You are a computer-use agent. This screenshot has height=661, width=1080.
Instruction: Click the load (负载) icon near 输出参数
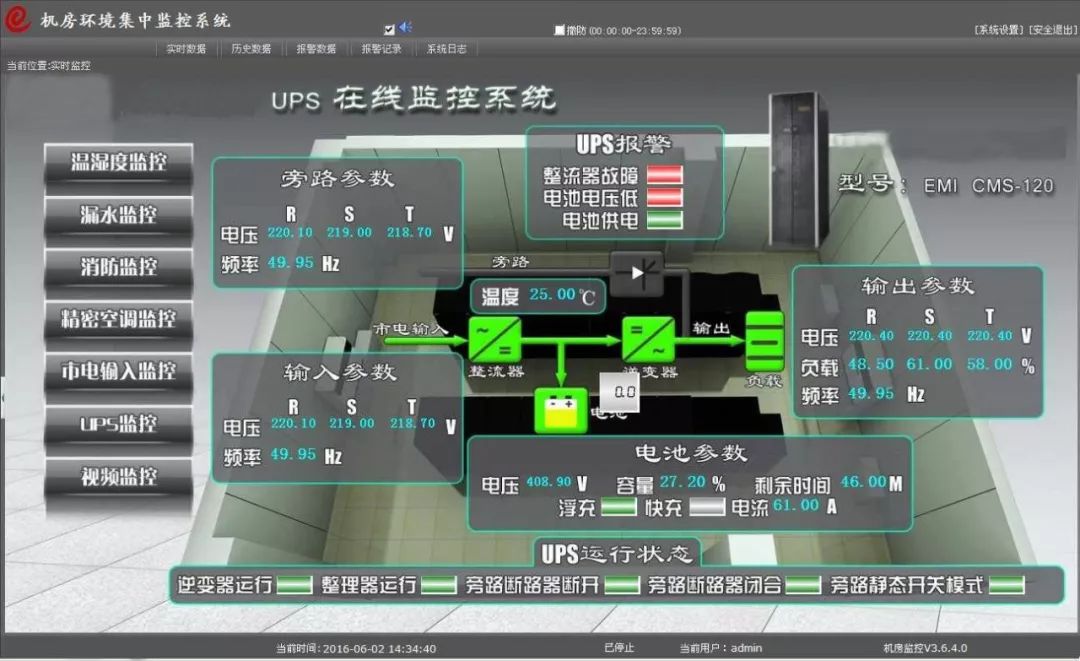click(x=763, y=342)
